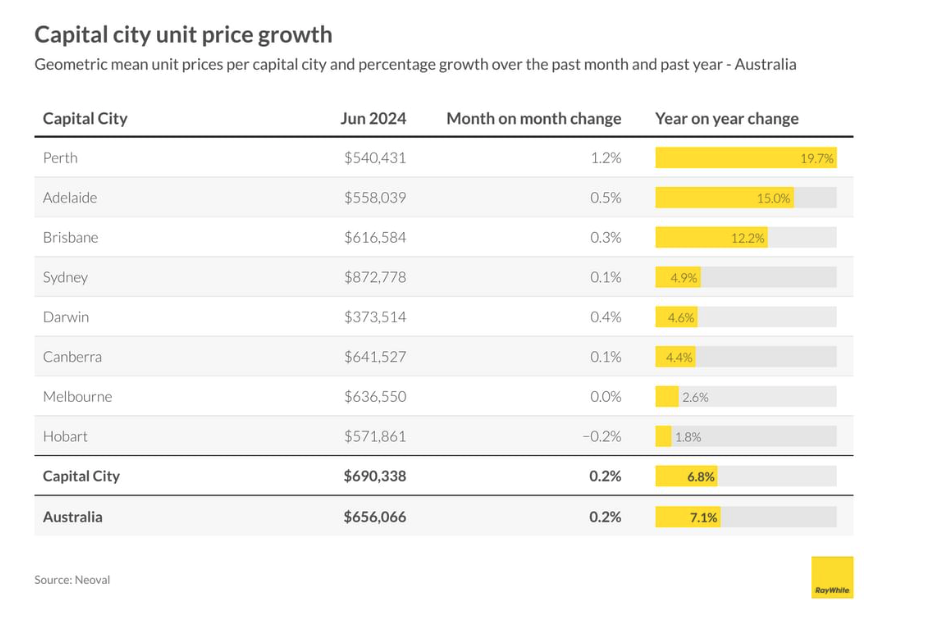Select the Sydney price $872,778
The width and height of the screenshot is (935, 625).
375,277
